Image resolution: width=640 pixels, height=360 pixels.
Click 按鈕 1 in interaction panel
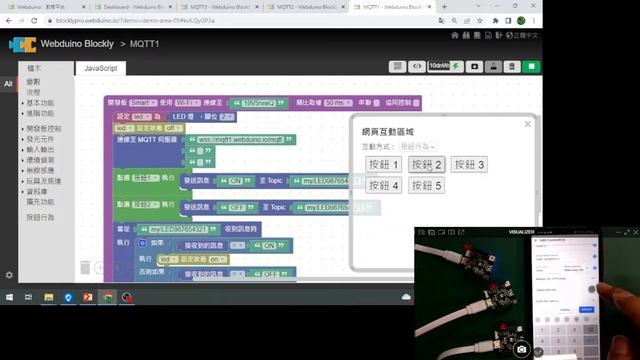383,164
